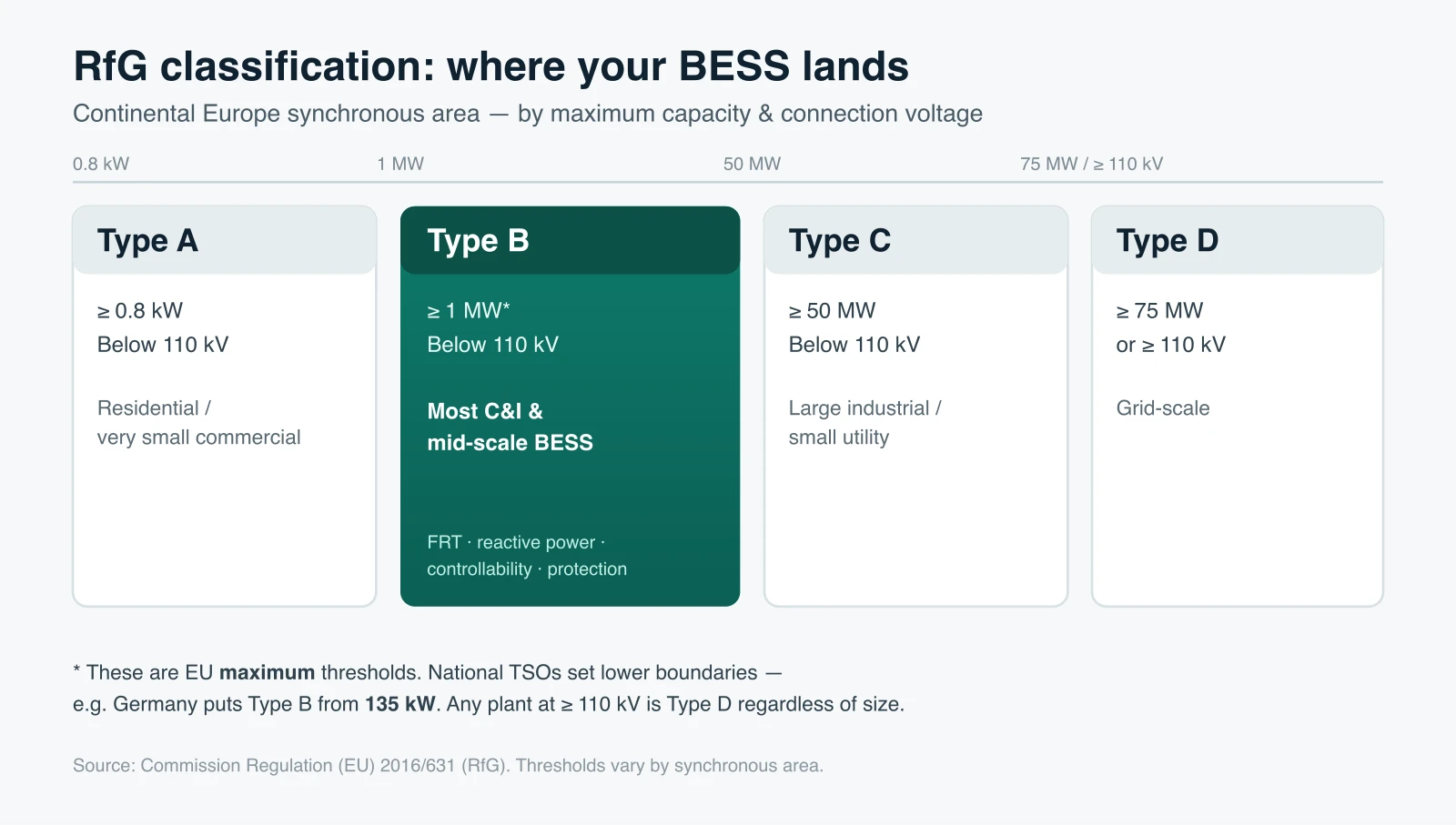Click "FRT · reactive power" requirements line
Viewport: 1456px width, 825px height.
click(x=516, y=542)
